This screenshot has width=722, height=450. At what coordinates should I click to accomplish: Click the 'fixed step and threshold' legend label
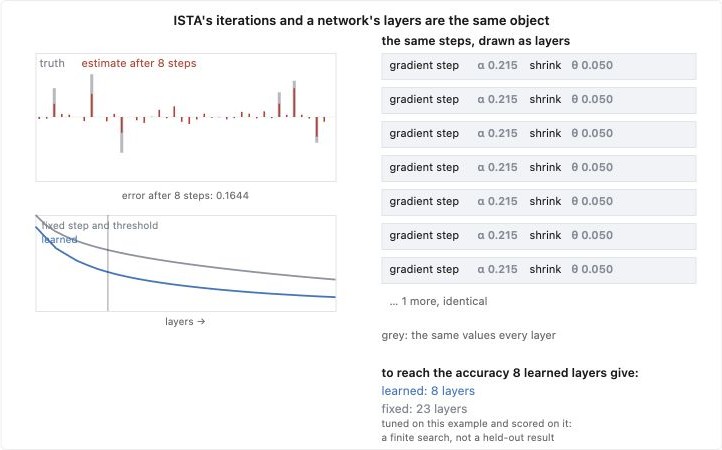(x=100, y=226)
